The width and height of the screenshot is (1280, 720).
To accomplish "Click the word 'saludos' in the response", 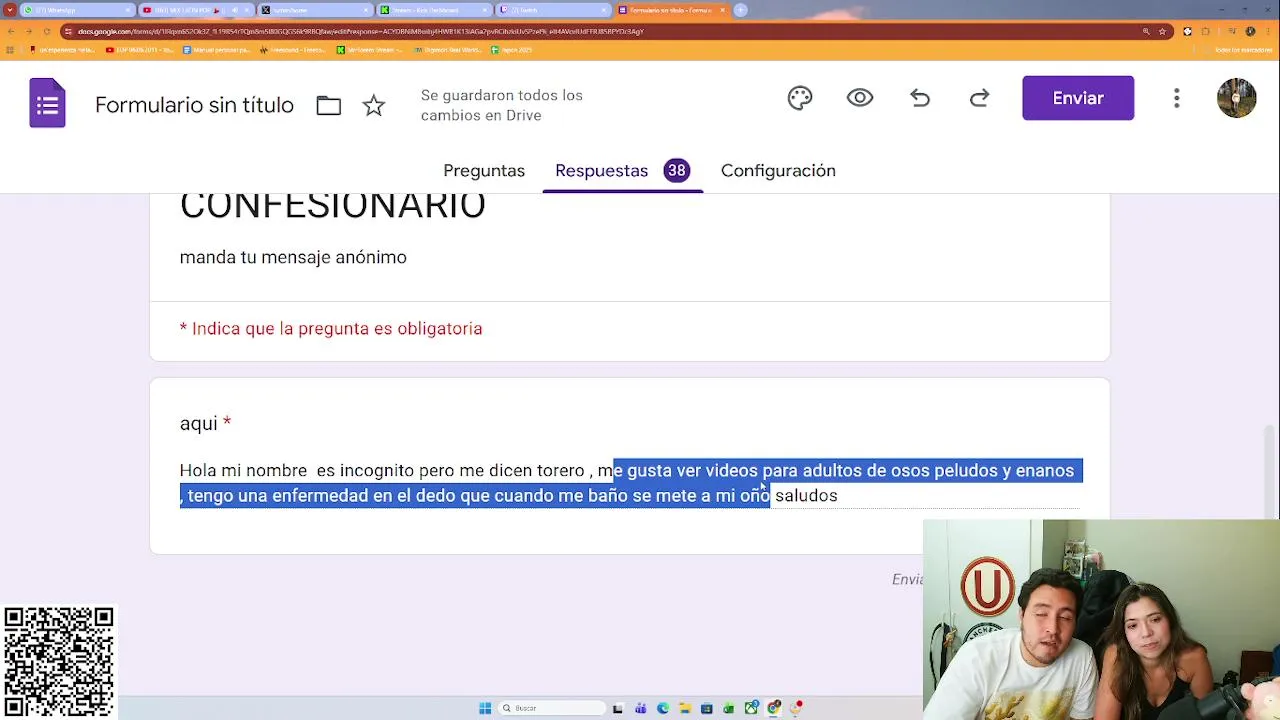I will [x=806, y=496].
